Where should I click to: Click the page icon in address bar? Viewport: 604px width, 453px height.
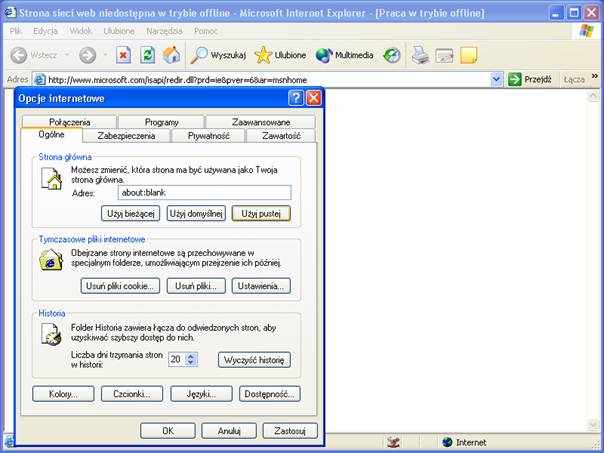39,80
